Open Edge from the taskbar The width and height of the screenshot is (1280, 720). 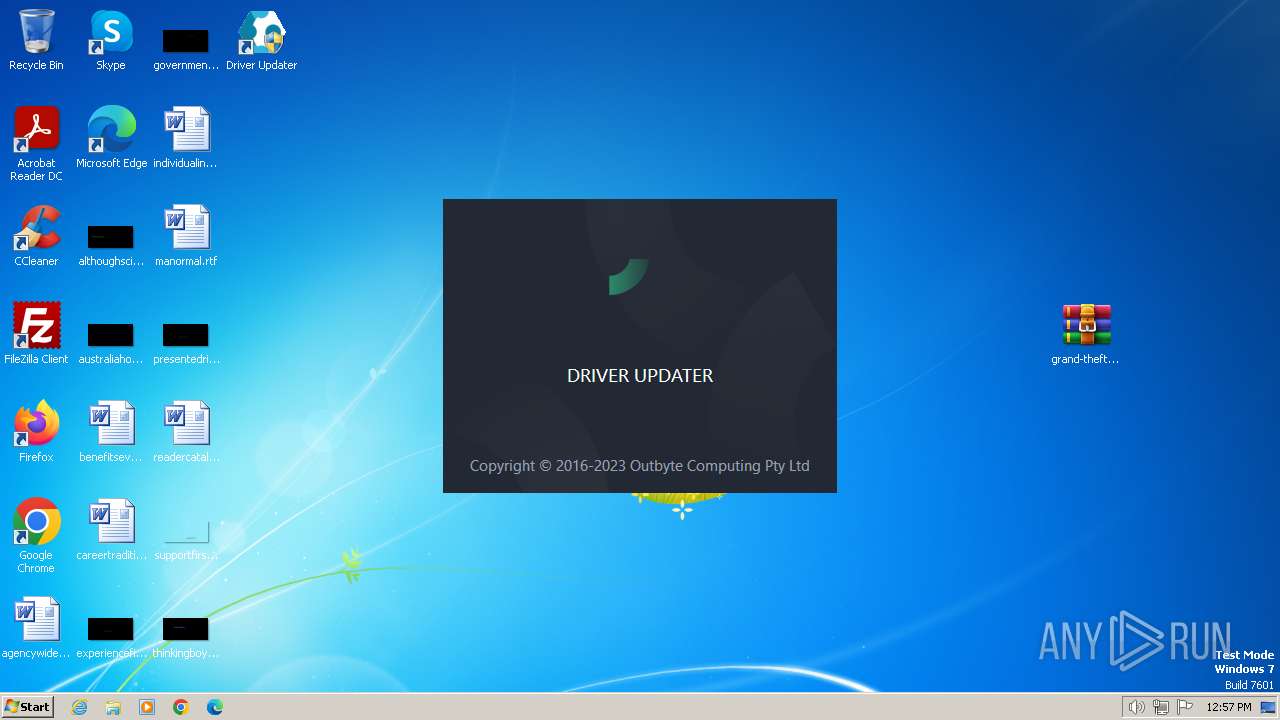(x=215, y=707)
